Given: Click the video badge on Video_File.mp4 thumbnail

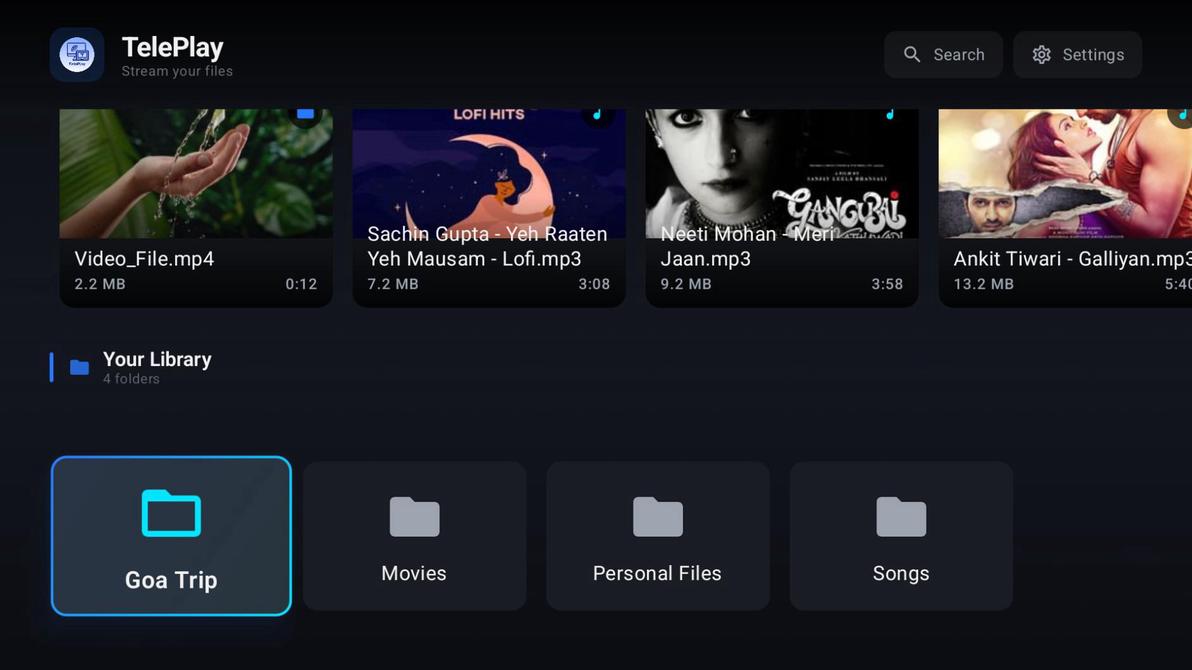Looking at the screenshot, I should (x=305, y=113).
